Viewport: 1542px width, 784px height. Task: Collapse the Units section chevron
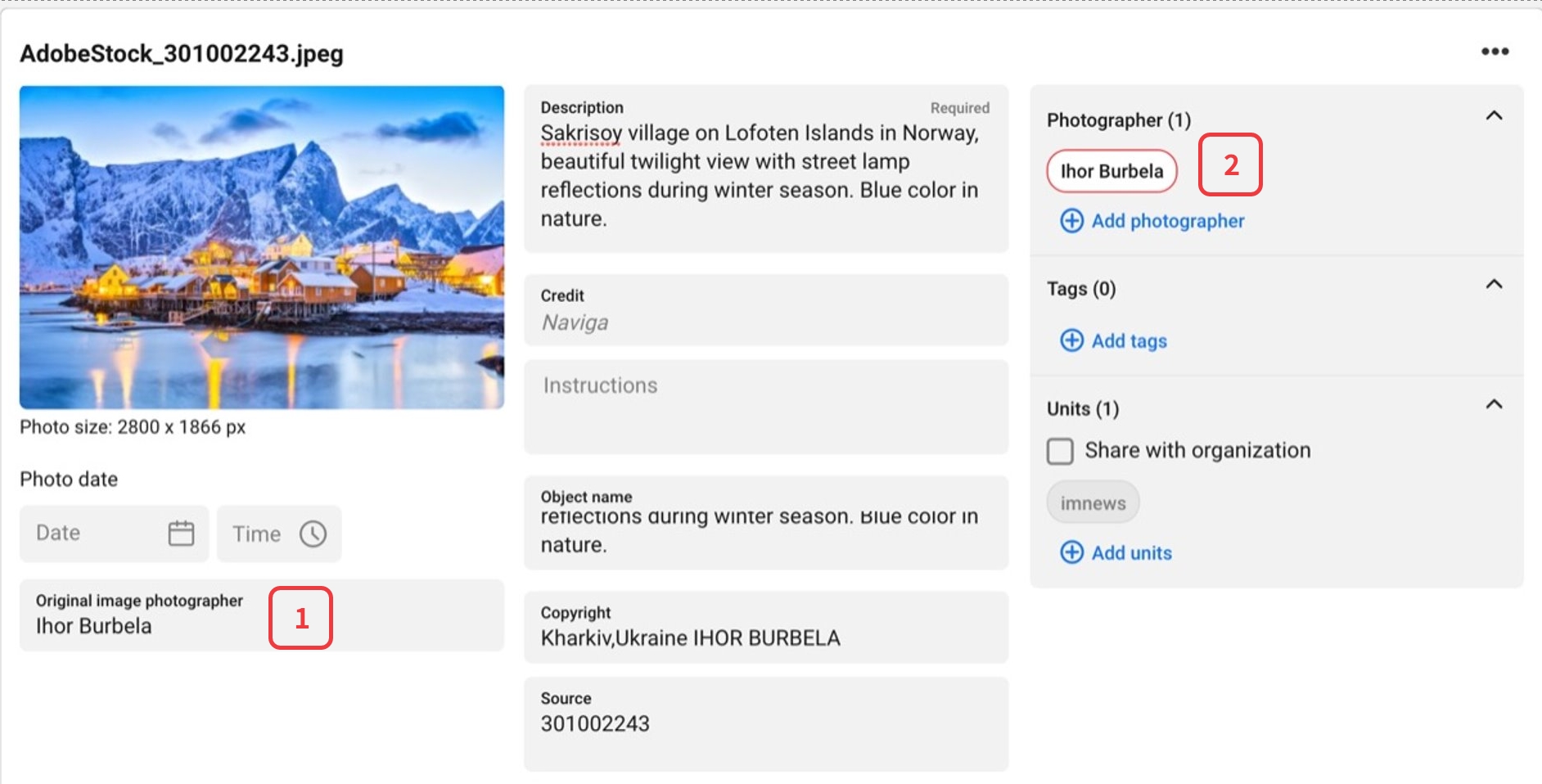point(1494,405)
